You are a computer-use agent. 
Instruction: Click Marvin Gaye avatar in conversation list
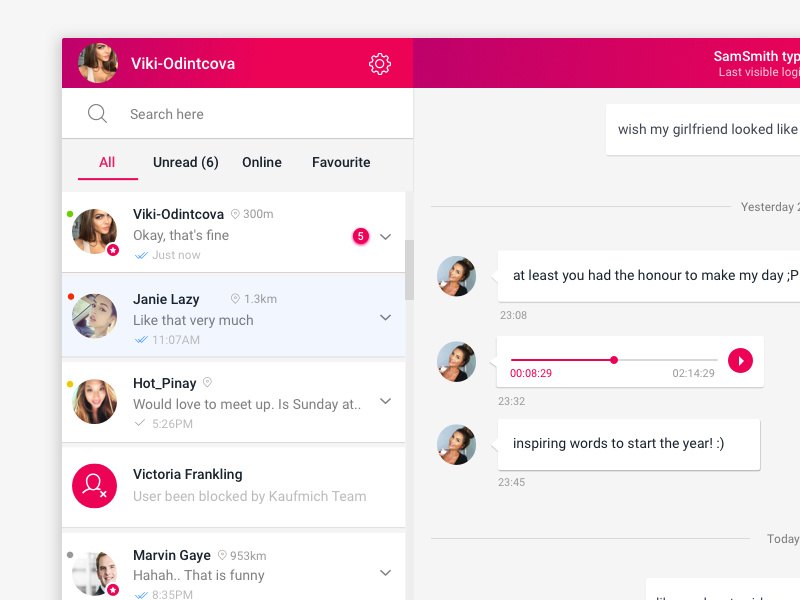click(x=94, y=573)
